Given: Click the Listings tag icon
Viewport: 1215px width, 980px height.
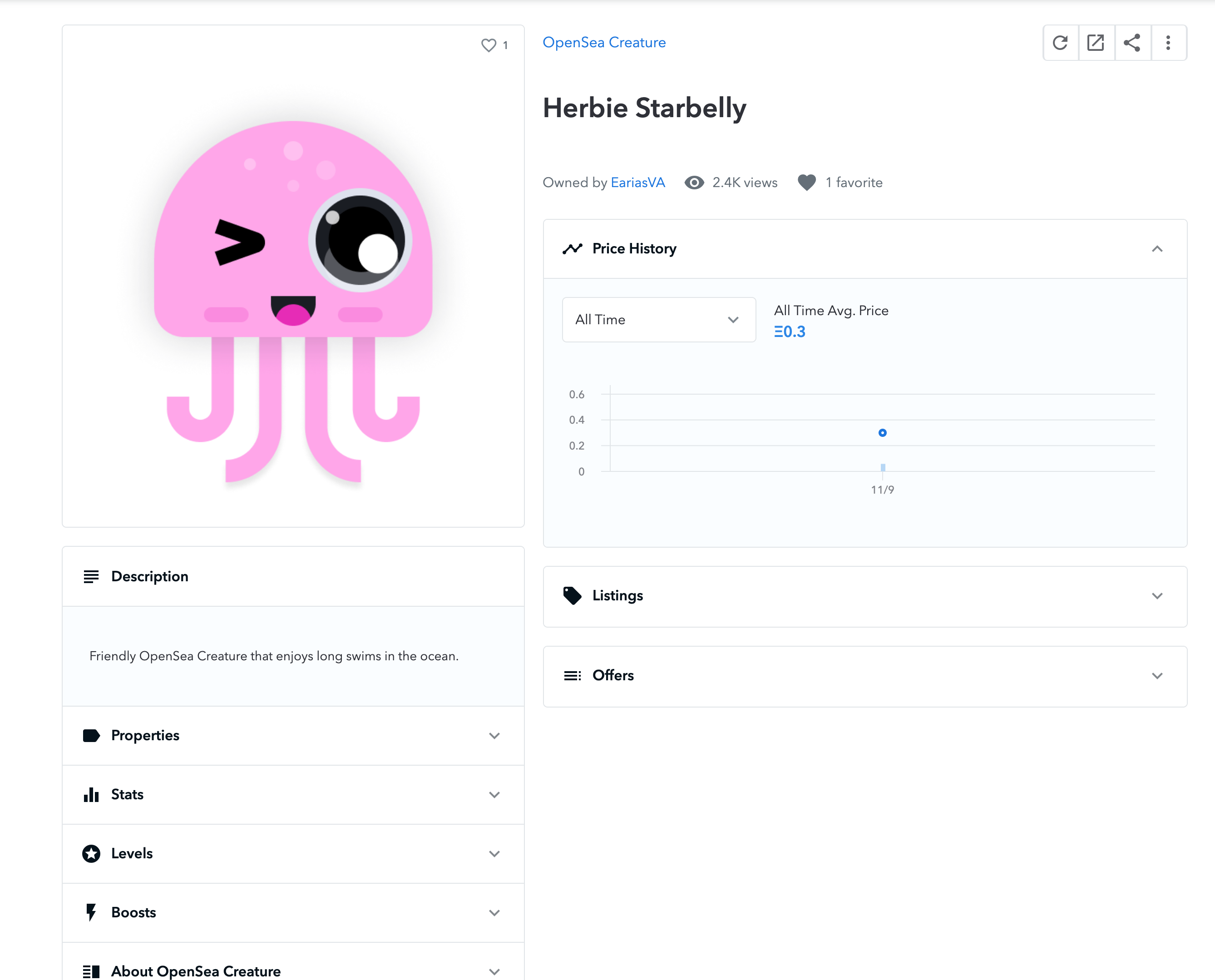Looking at the screenshot, I should 572,595.
